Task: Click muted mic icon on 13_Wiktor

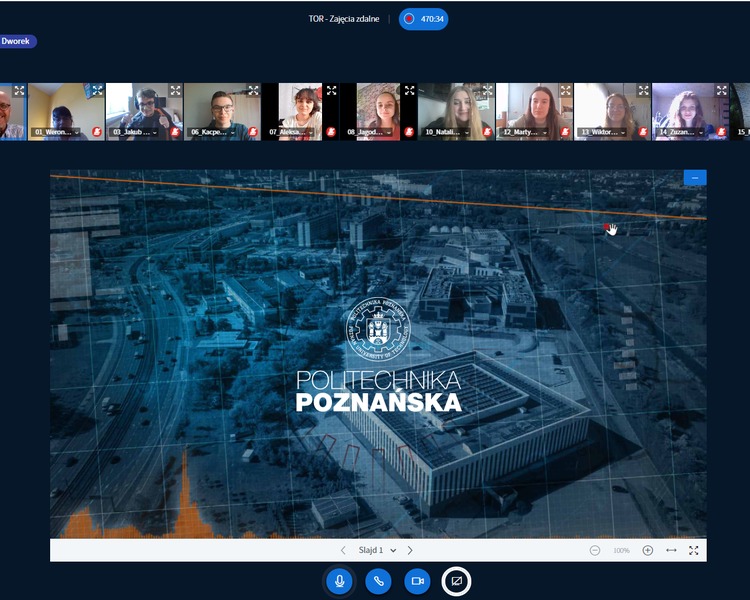Action: (643, 132)
